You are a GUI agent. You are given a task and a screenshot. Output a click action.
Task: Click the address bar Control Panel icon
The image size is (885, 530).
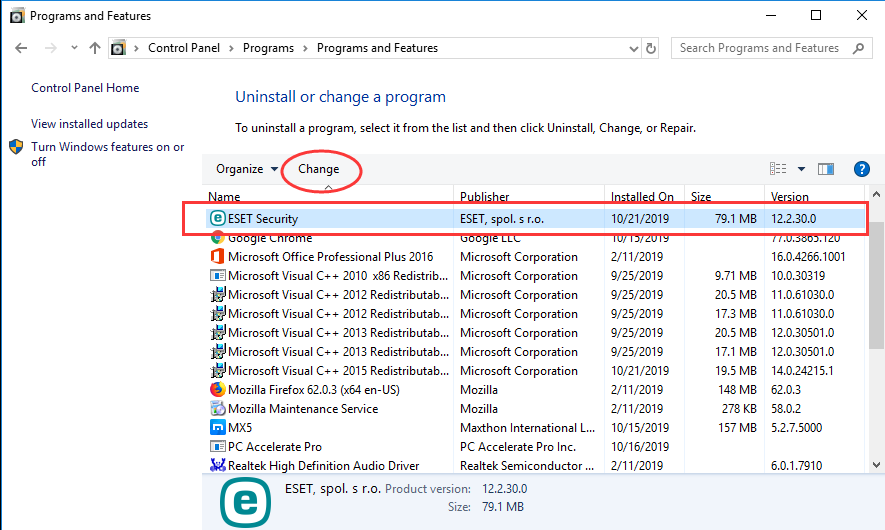(x=118, y=48)
